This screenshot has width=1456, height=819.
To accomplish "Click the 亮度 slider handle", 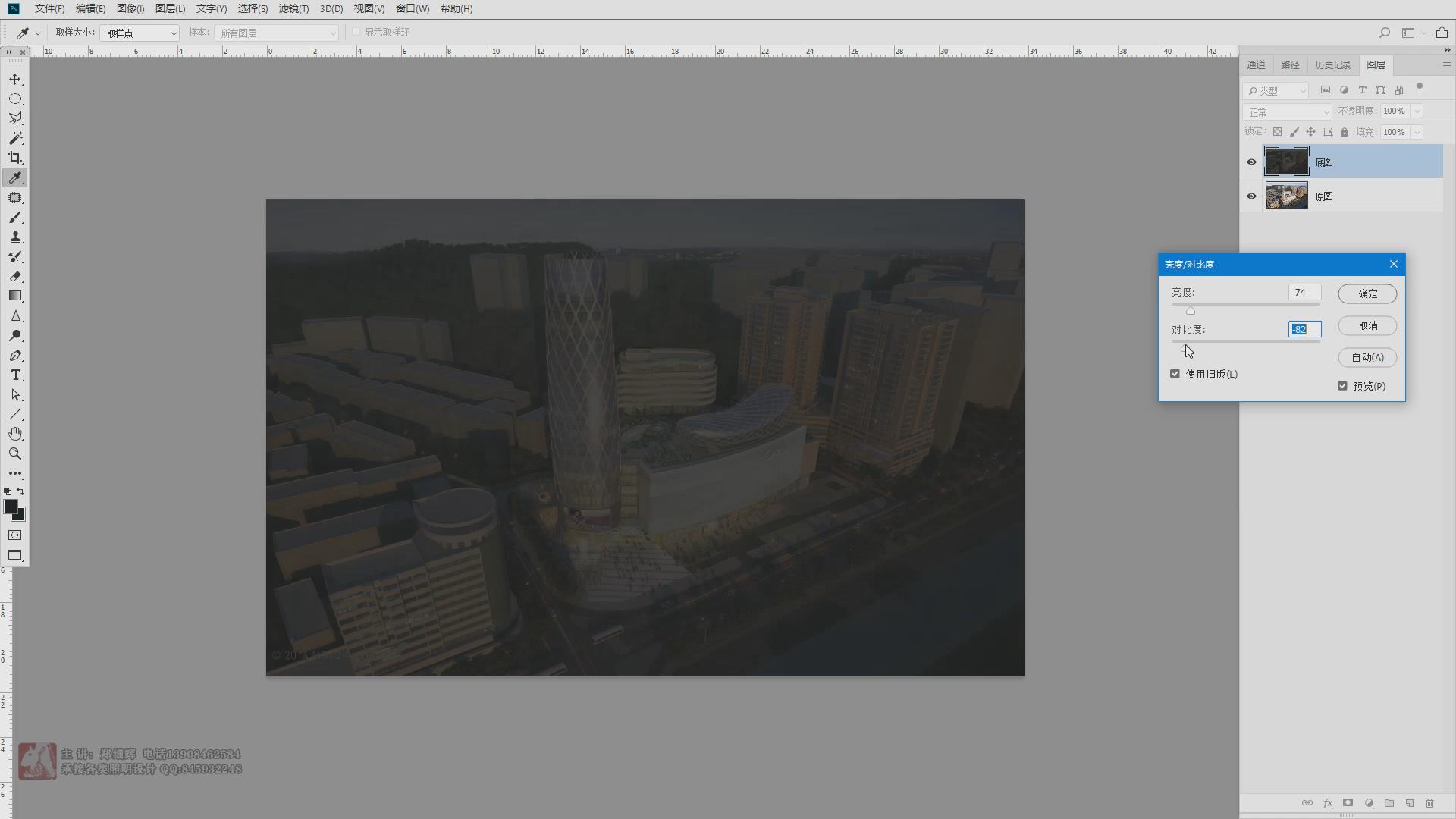I will click(1191, 311).
